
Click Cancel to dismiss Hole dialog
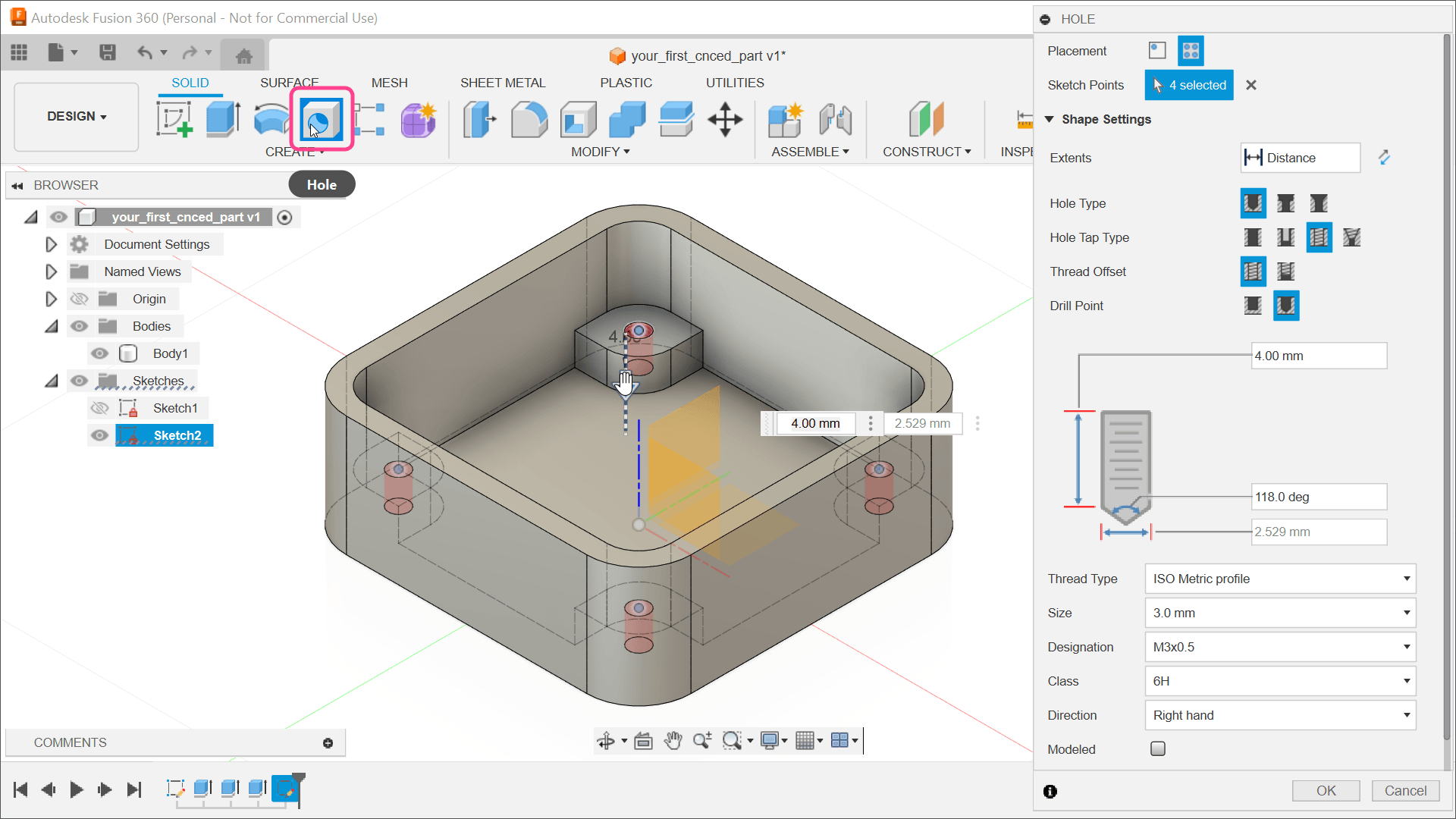tap(1405, 791)
